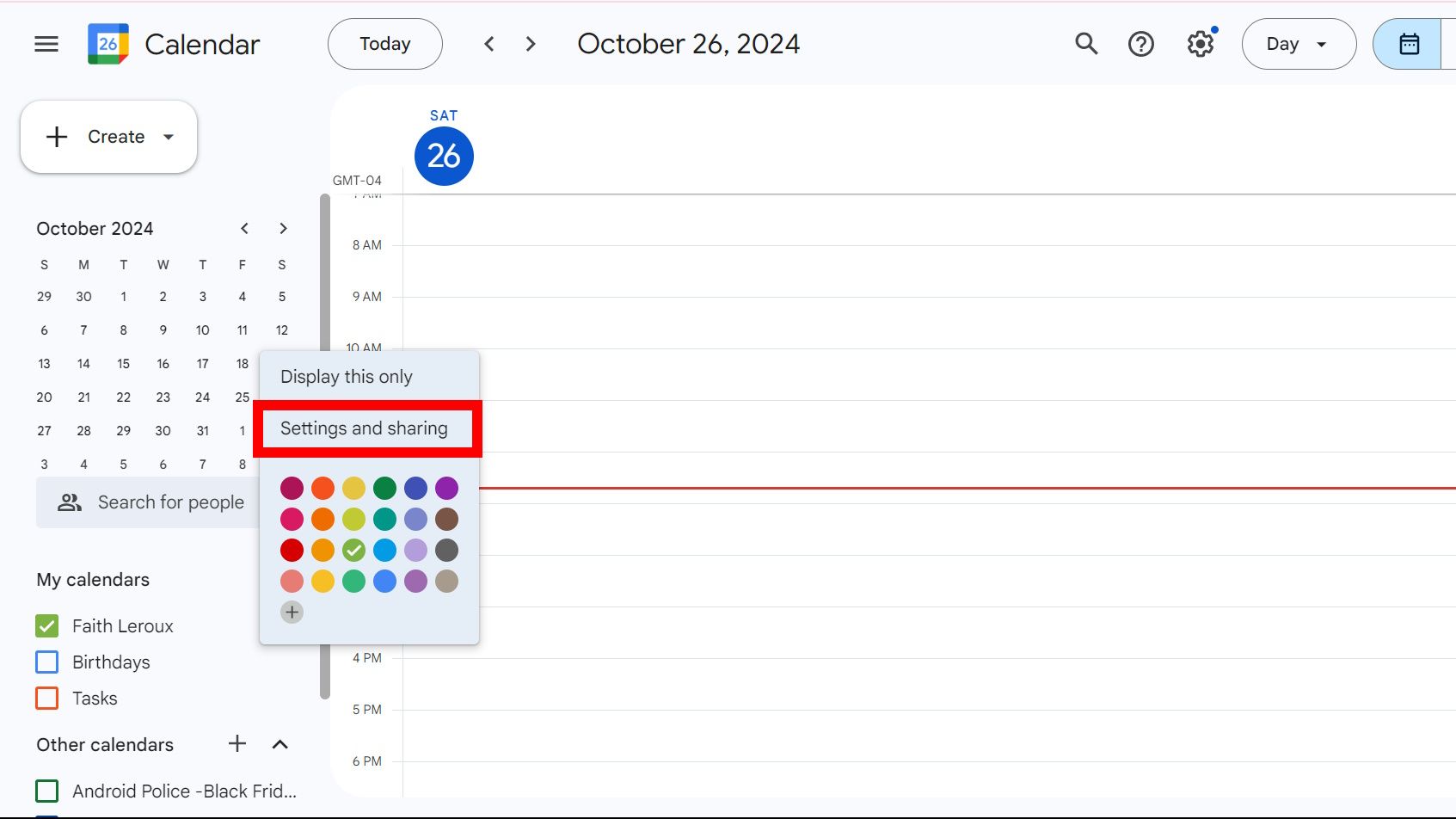This screenshot has width=1456, height=819.
Task: Open the Support help icon
Action: point(1141,44)
